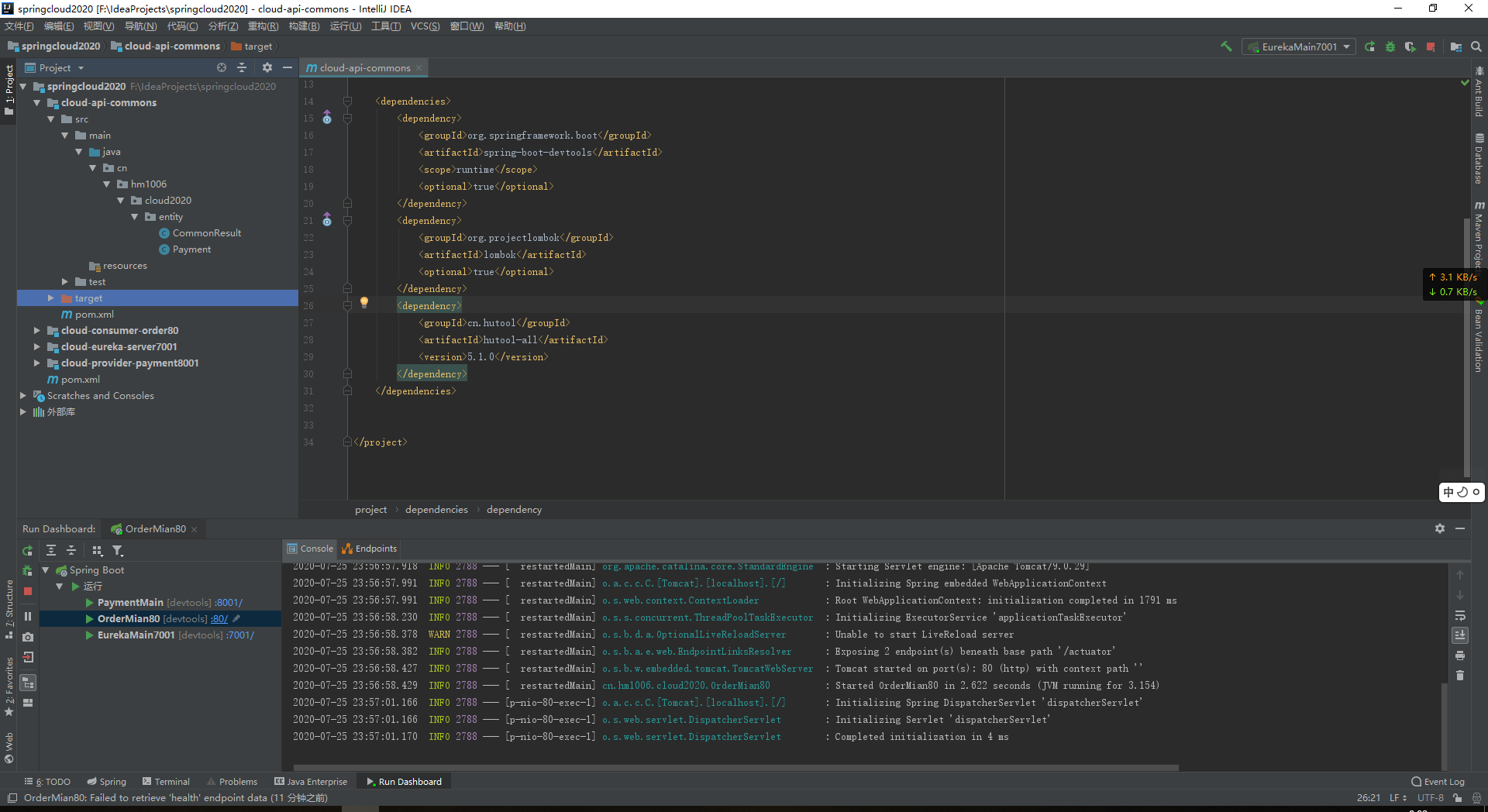Click the debug icon in Run Dashboard sidebar
The width and height of the screenshot is (1488, 812).
28,570
